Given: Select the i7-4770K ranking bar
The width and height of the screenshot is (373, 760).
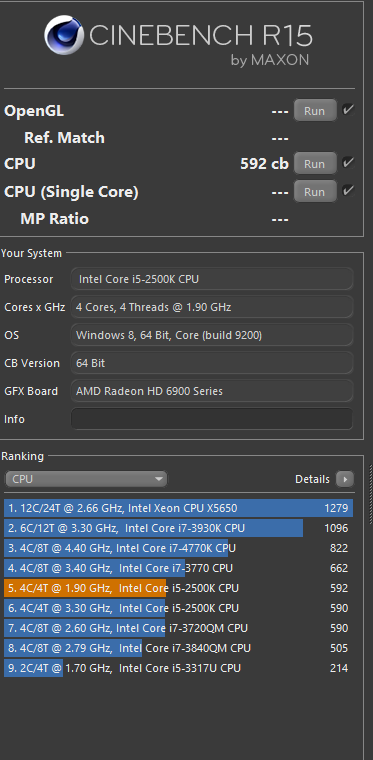Looking at the screenshot, I should point(178,548).
